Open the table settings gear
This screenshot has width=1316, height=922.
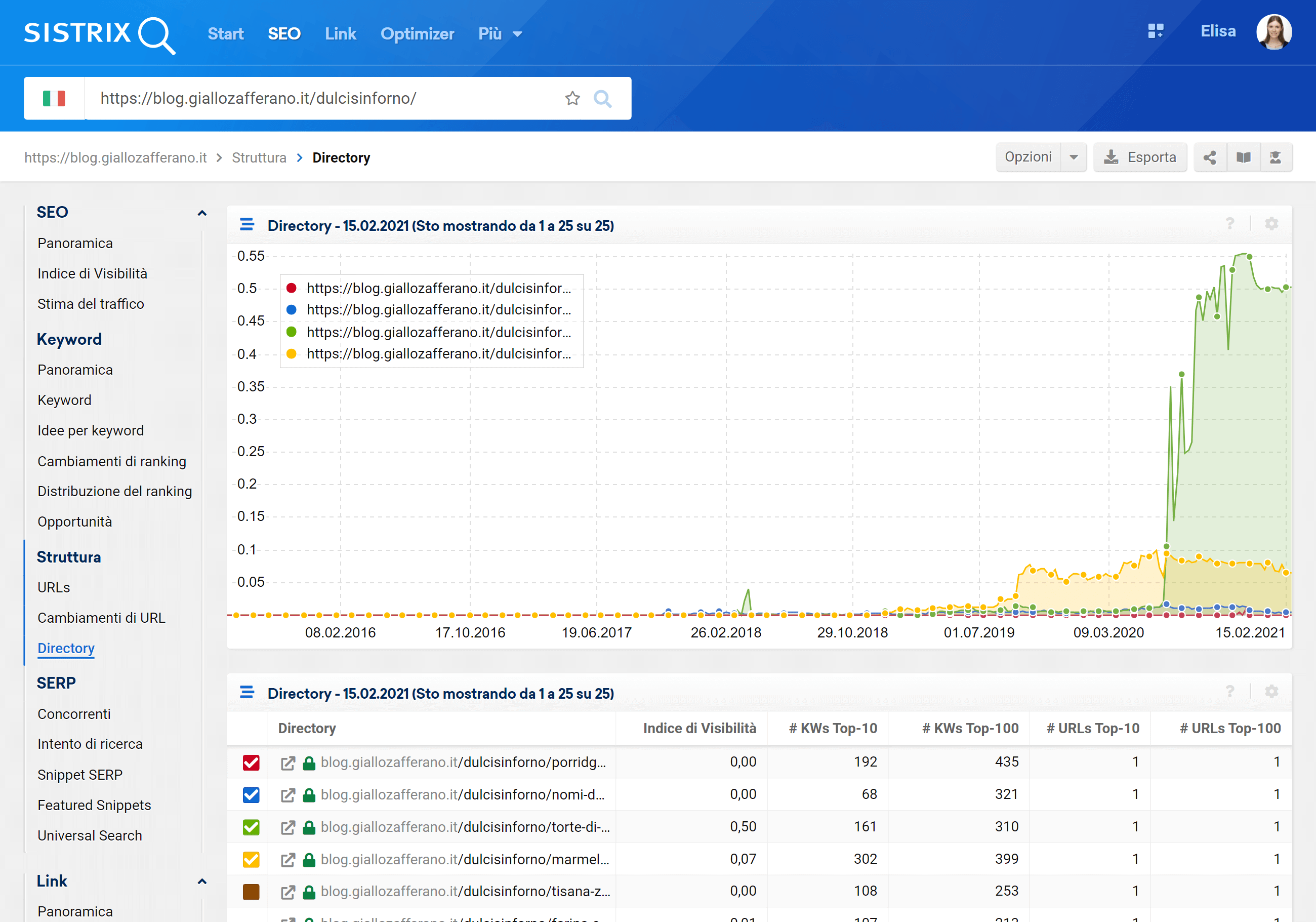pyautogui.click(x=1271, y=692)
